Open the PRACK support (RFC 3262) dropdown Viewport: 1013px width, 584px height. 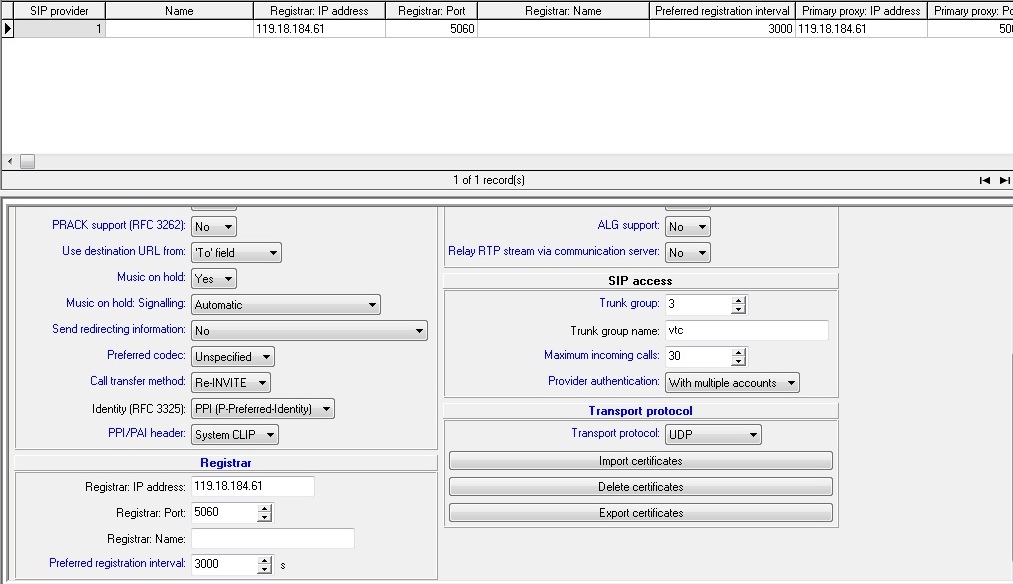pos(214,227)
